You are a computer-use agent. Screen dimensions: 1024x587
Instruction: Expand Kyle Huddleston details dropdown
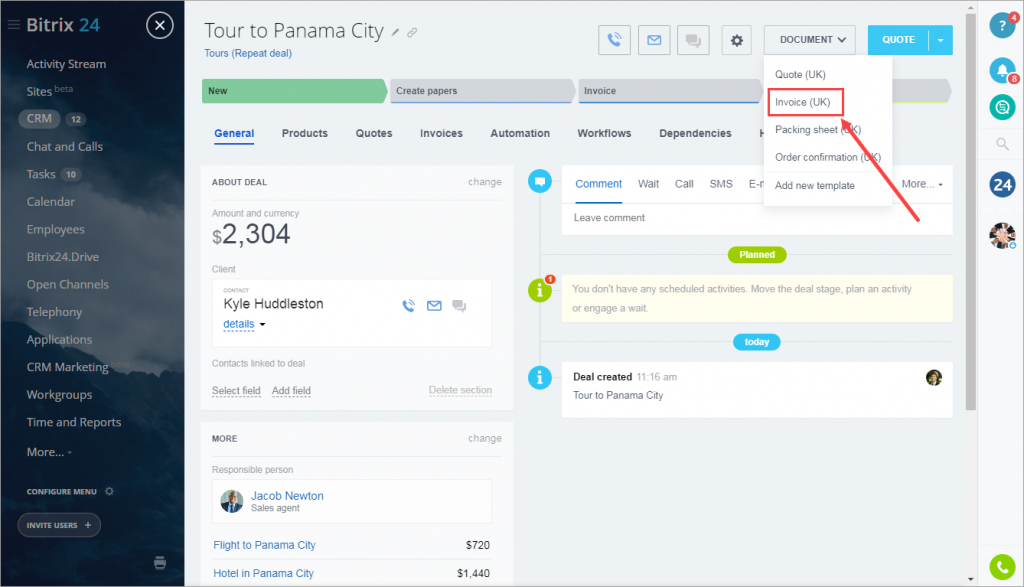(x=244, y=324)
